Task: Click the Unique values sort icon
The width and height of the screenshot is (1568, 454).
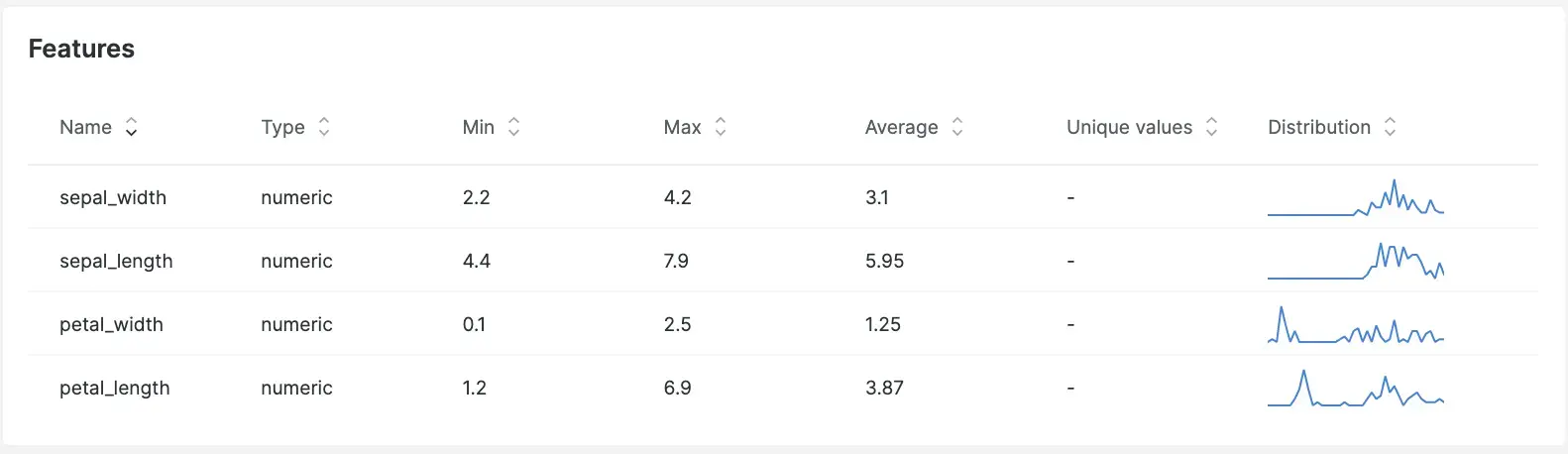Action: click(x=1211, y=127)
